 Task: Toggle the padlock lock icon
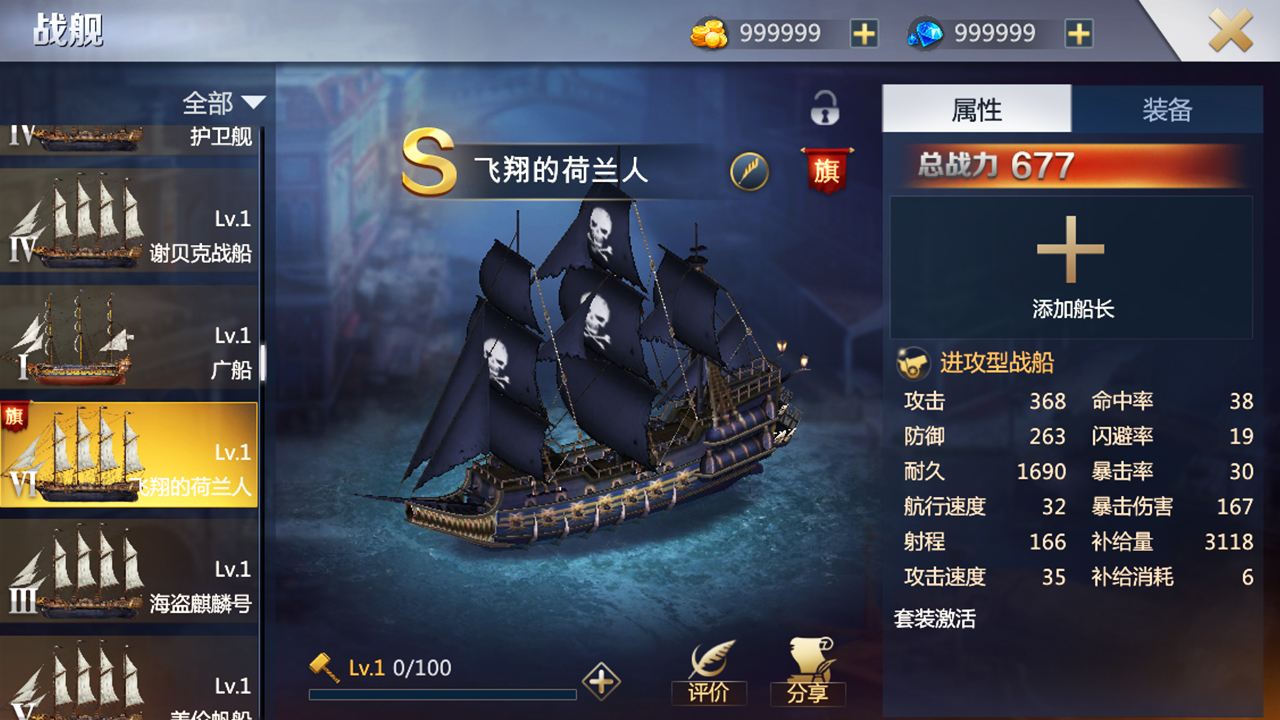pos(824,107)
